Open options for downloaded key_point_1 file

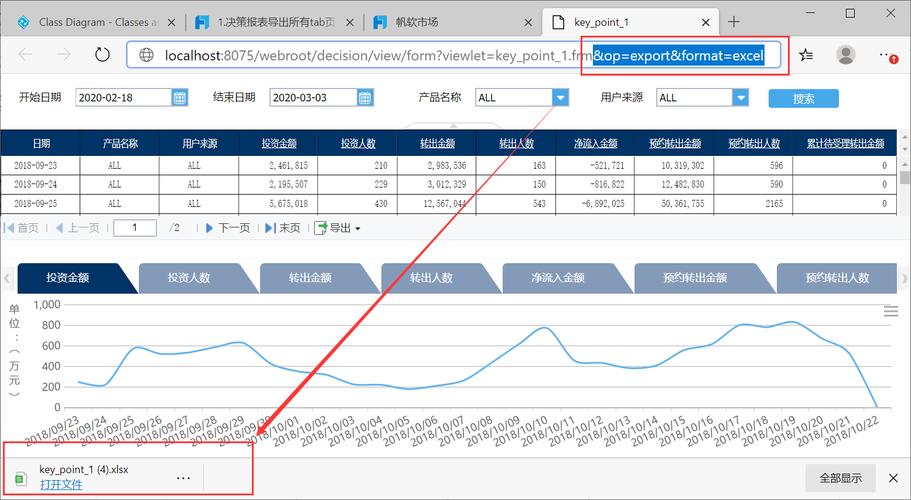(x=183, y=478)
